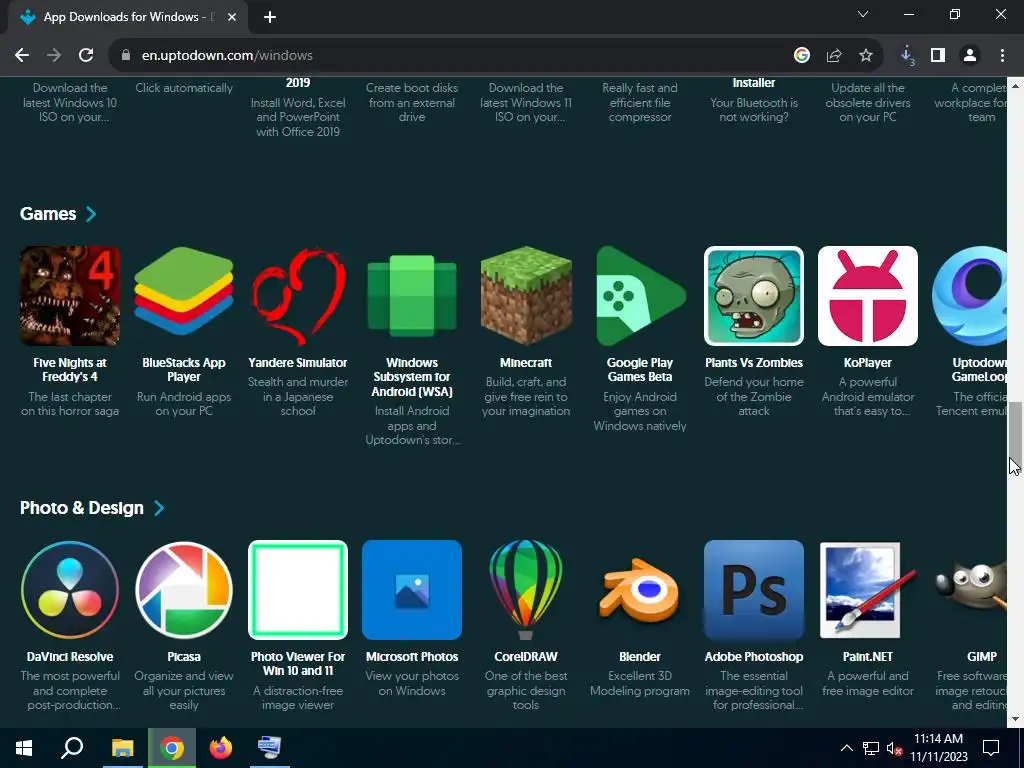1024x768 pixels.
Task: Click the page vertical scrollbar thumb
Action: 1015,433
